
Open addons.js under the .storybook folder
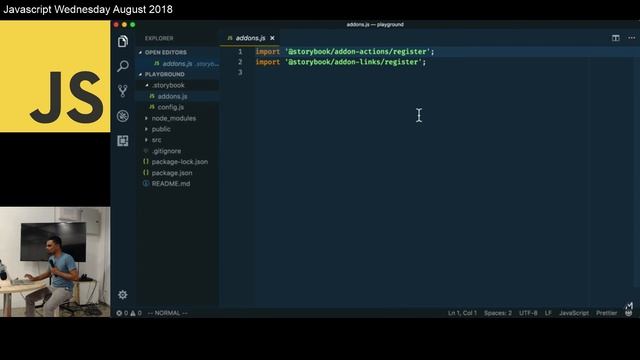[x=172, y=96]
